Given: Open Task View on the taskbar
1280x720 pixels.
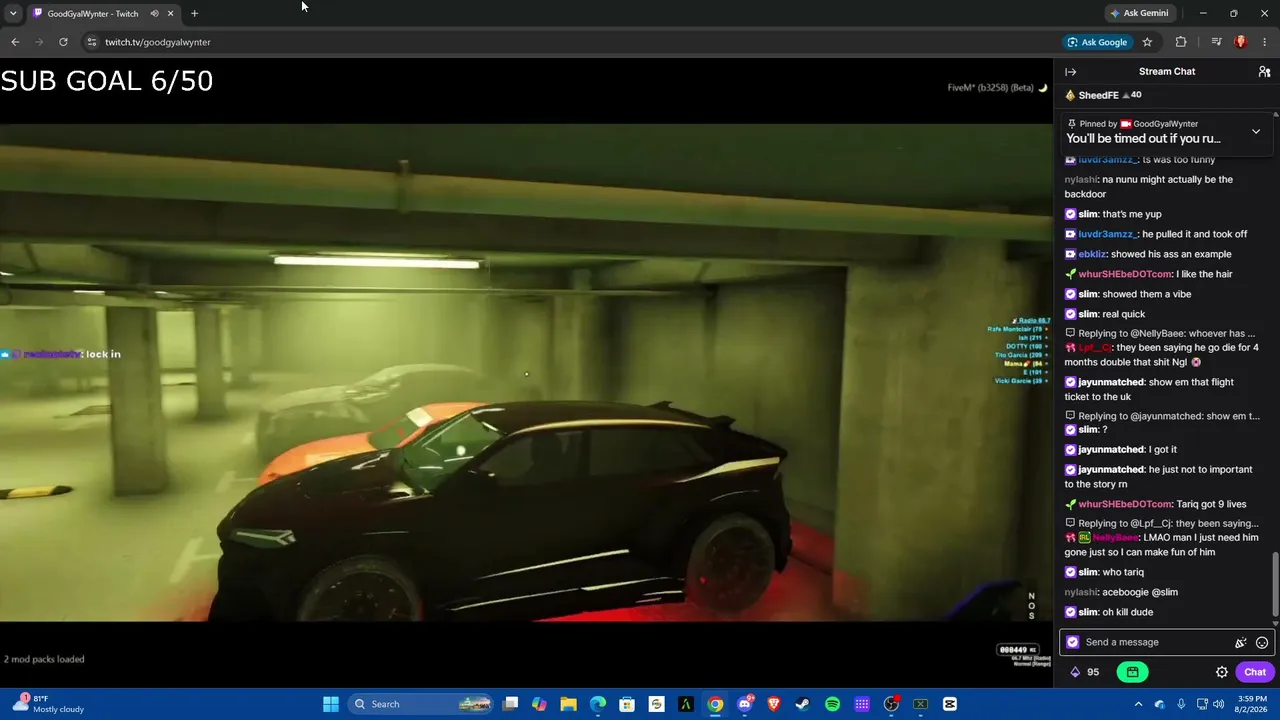Looking at the screenshot, I should tap(510, 704).
